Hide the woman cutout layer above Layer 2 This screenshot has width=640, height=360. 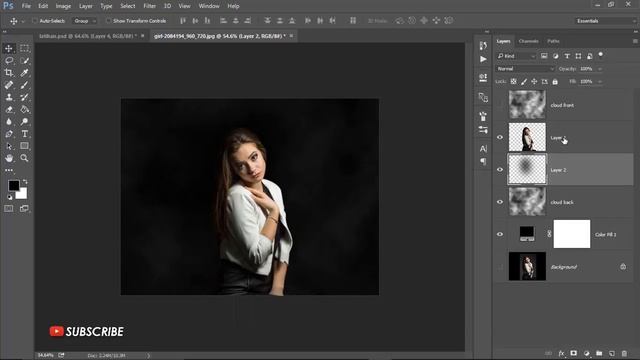point(500,138)
